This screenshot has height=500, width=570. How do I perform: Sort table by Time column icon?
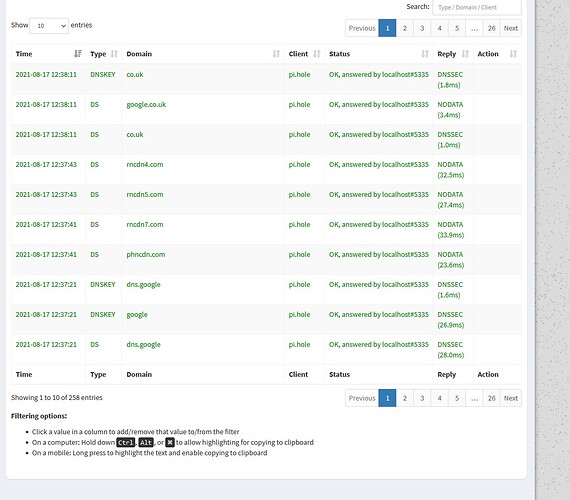pos(78,54)
